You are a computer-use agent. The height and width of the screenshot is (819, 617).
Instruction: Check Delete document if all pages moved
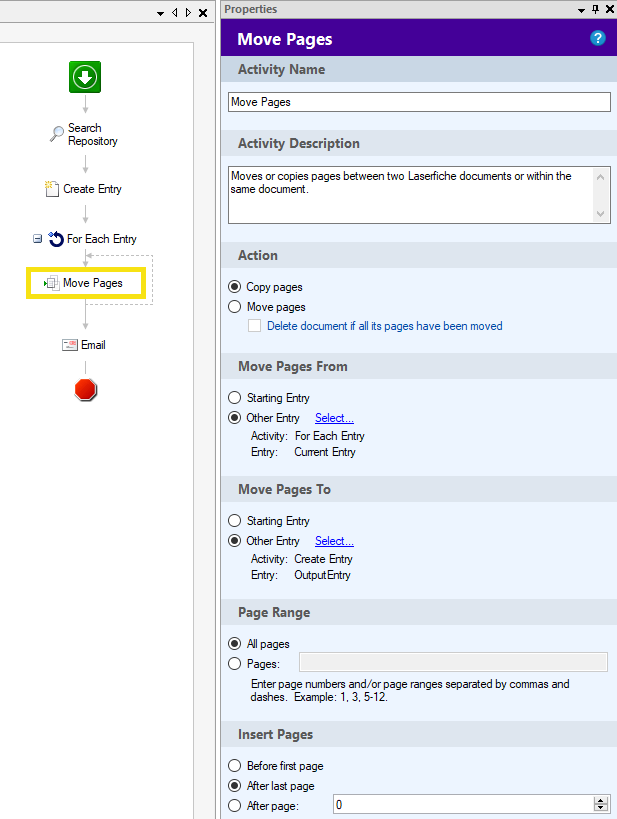point(254,326)
